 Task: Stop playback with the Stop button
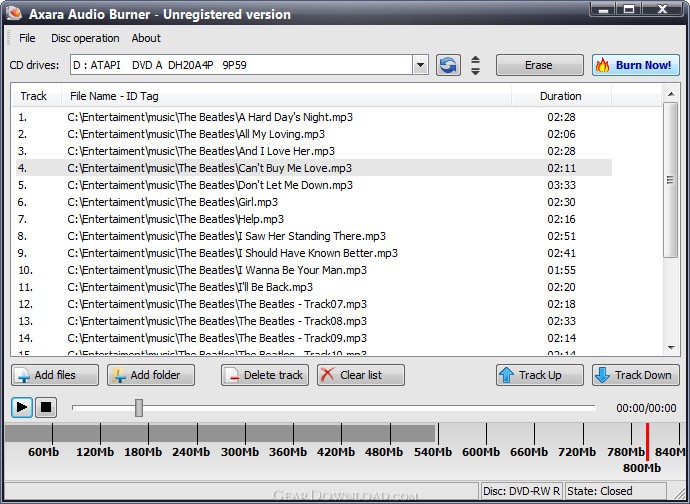46,408
